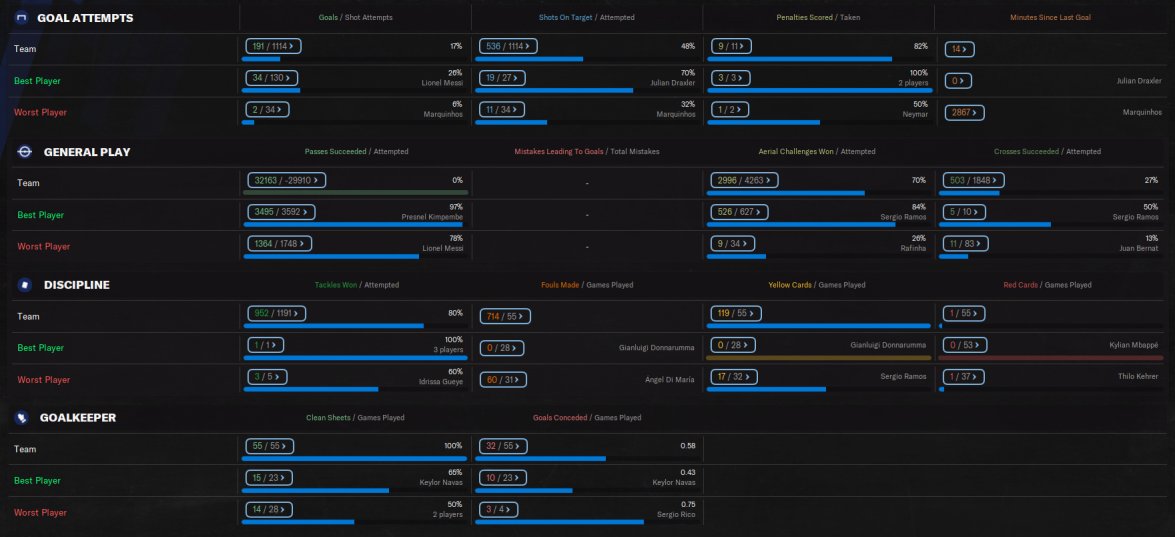
Task: Open Keylor Navas clean sheets 15 / 23
Action: tap(269, 478)
